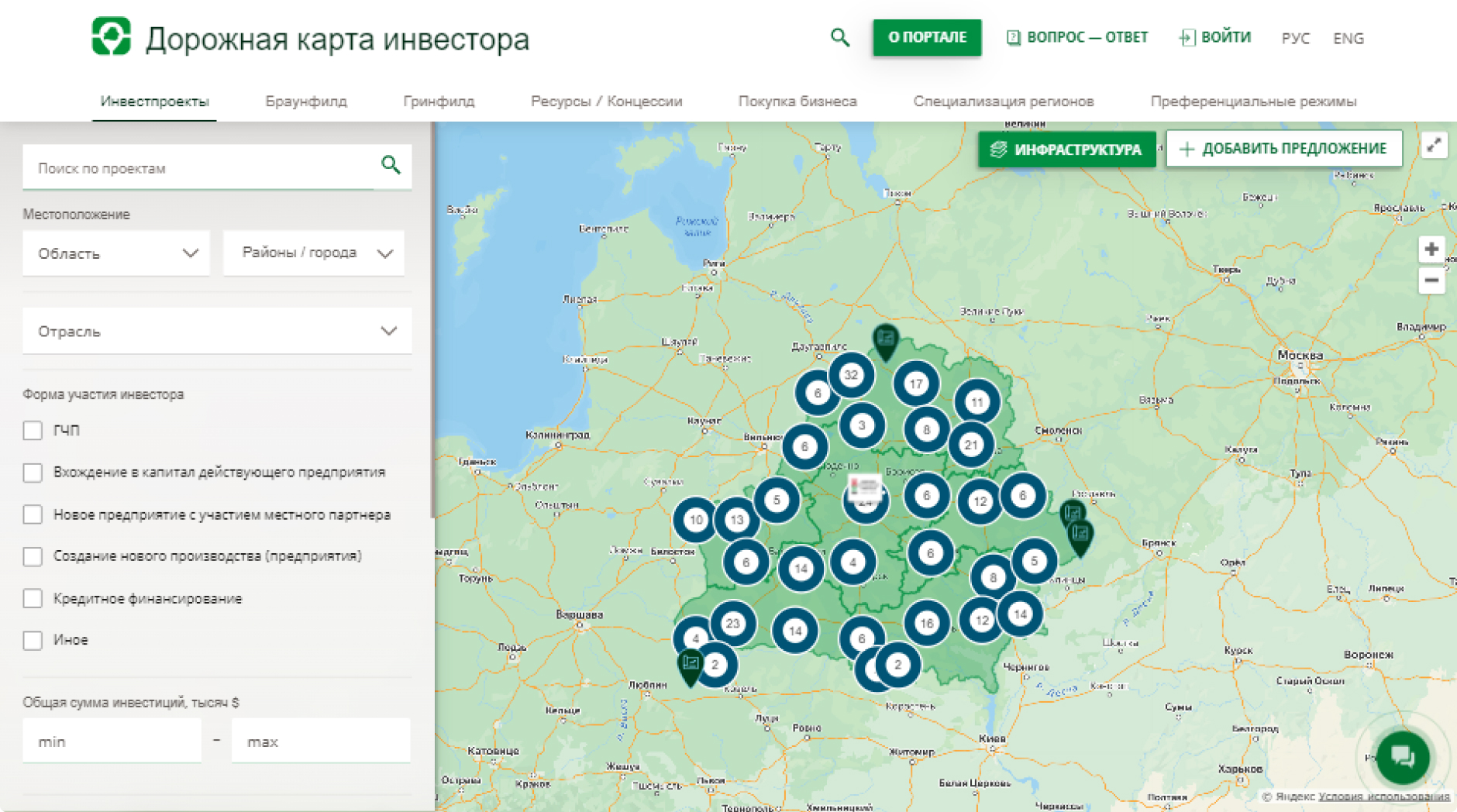The image size is (1457, 812).
Task: Check Кредитное финансирование checkbox
Action: [33, 598]
